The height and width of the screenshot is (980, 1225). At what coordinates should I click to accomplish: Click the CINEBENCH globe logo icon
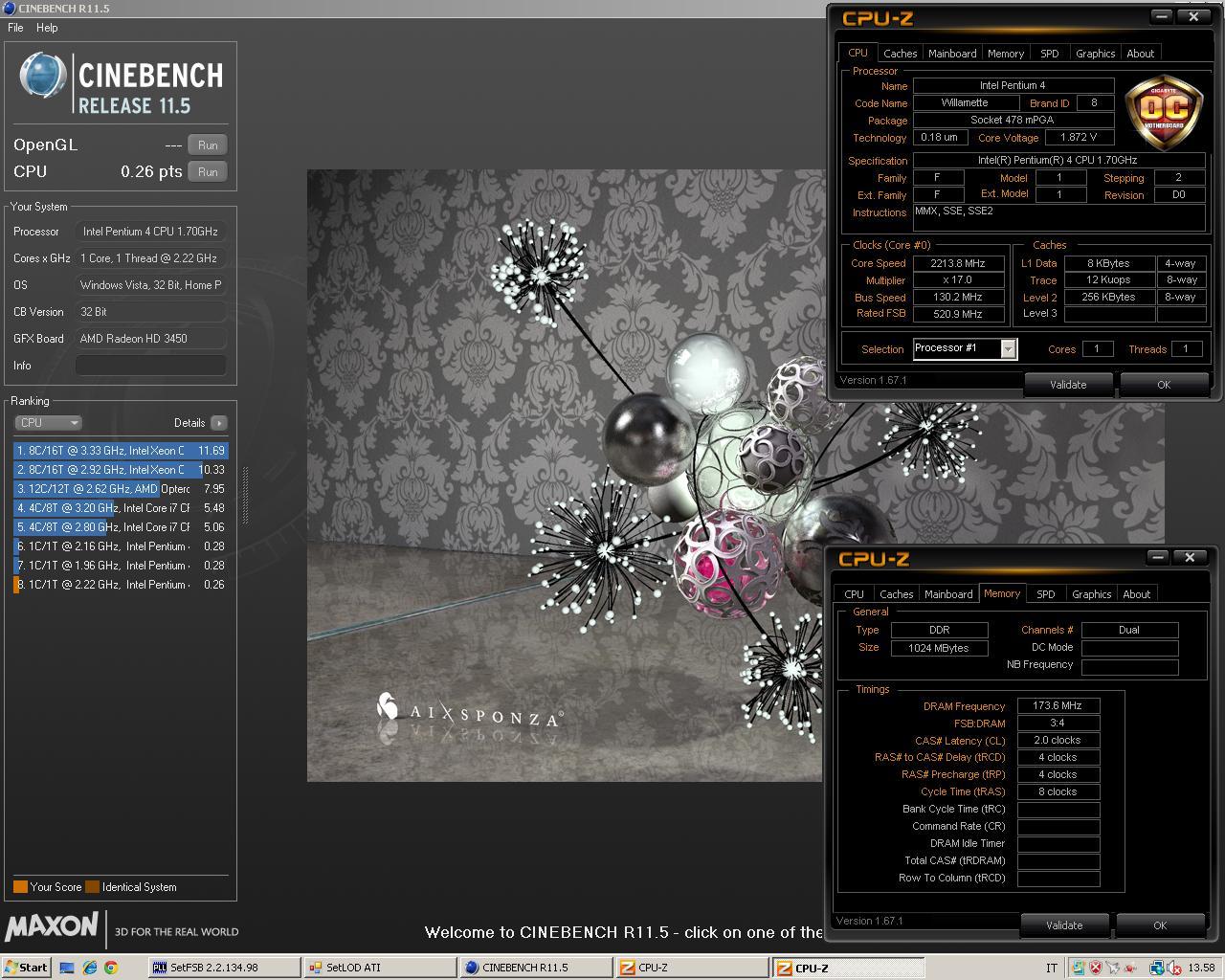click(42, 76)
